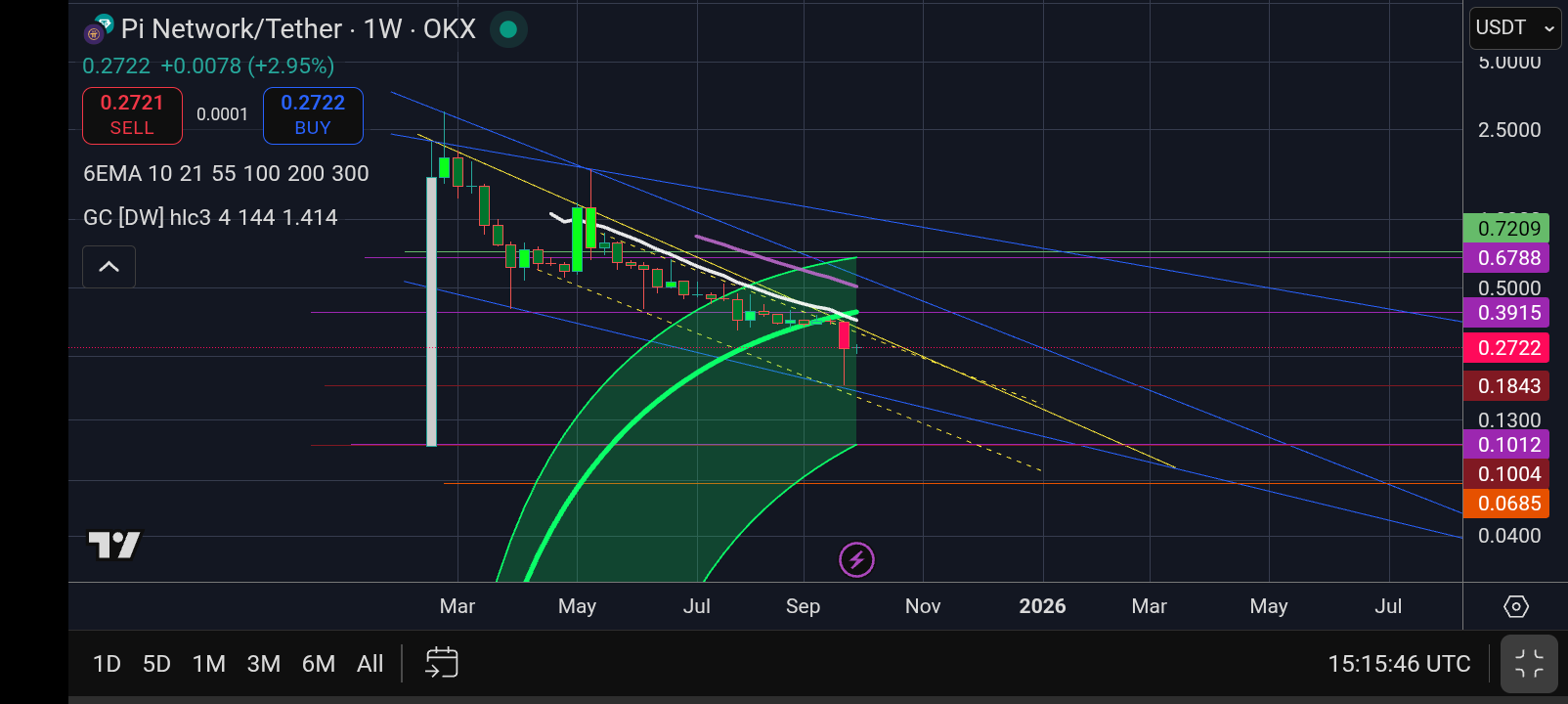Switch to the 3M range tab

(264, 664)
